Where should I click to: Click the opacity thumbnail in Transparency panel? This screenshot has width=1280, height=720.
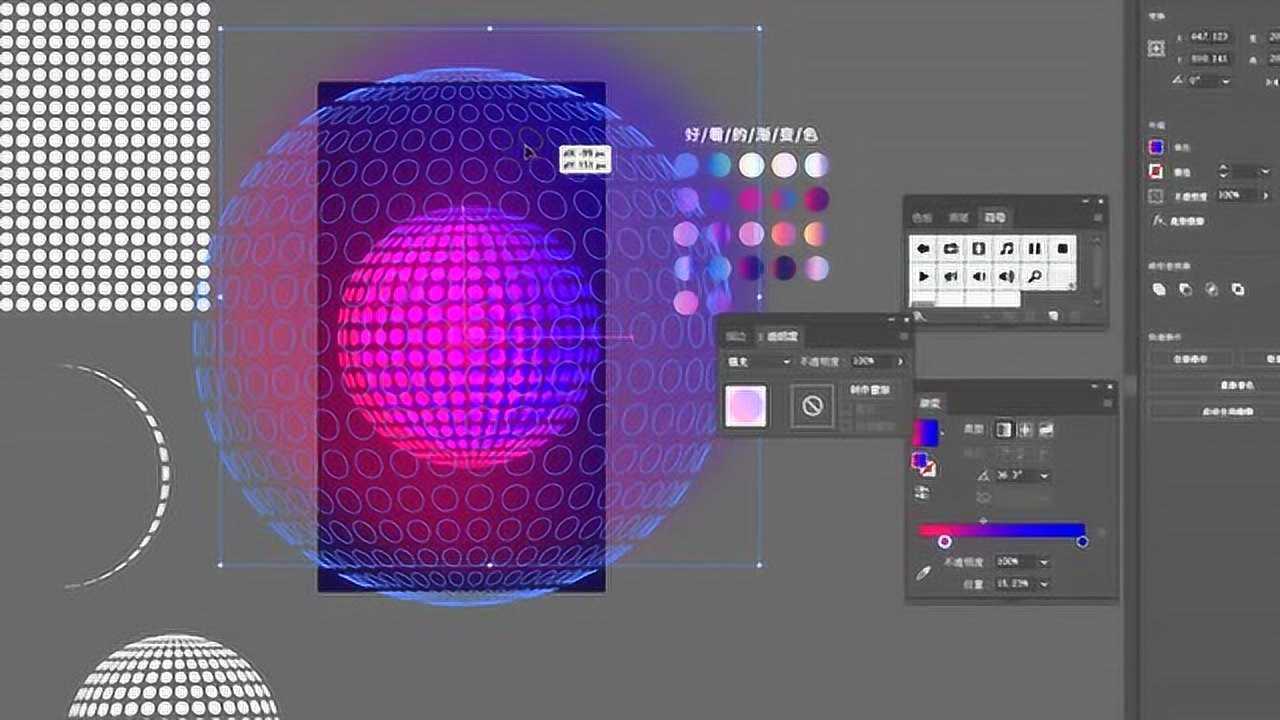745,406
